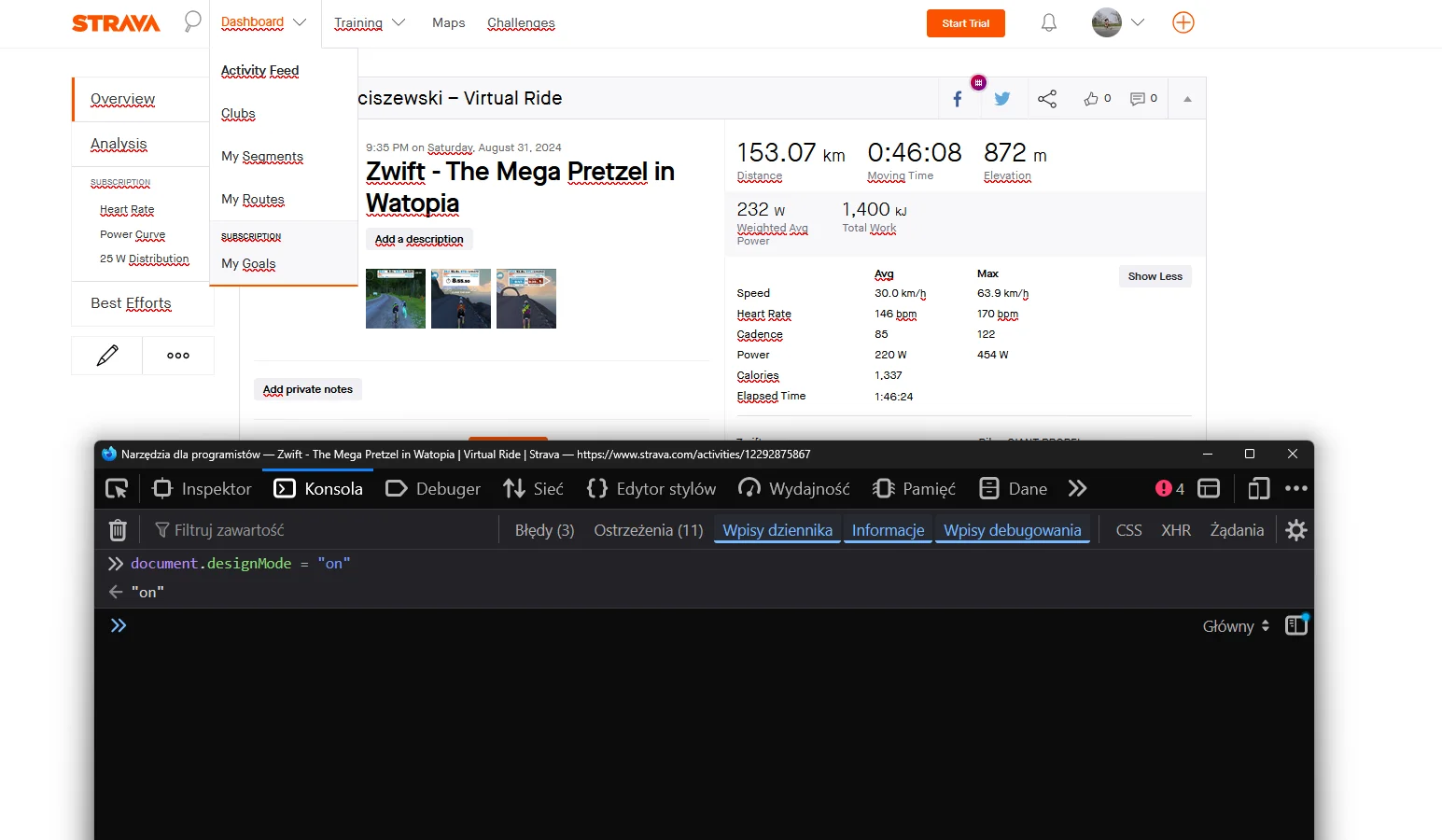
Task: Toggle XHR filter in console
Action: pyautogui.click(x=1176, y=530)
